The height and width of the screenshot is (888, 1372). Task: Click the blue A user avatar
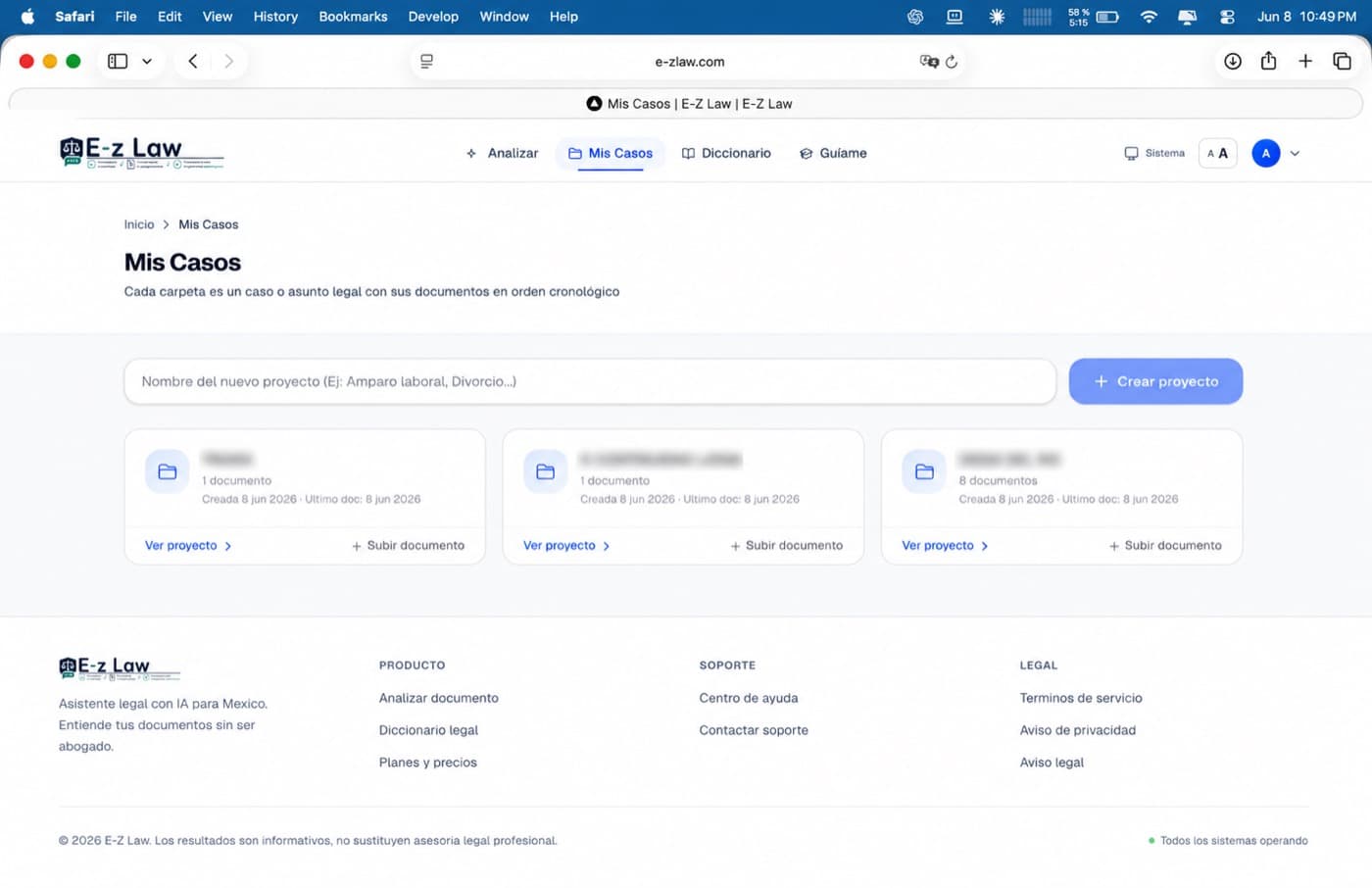pyautogui.click(x=1265, y=153)
